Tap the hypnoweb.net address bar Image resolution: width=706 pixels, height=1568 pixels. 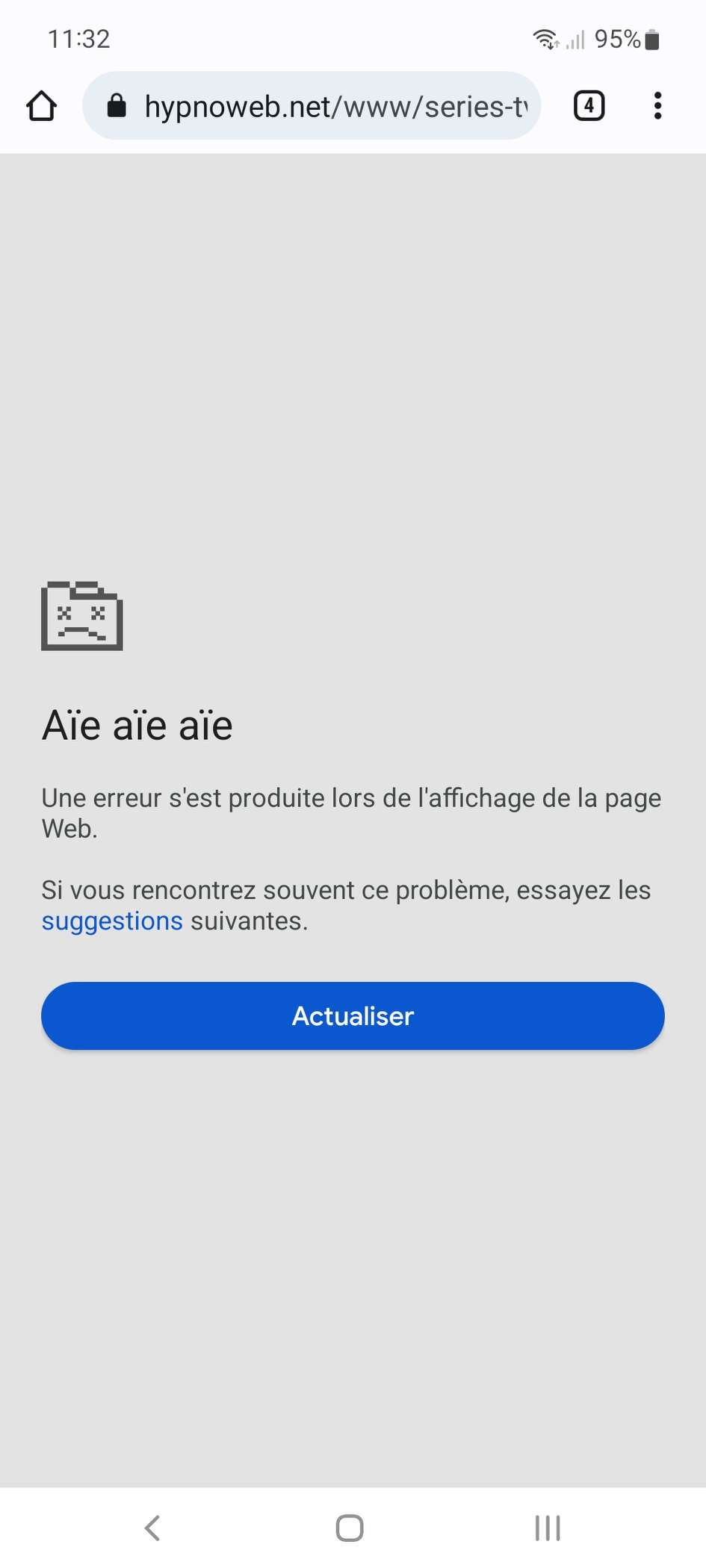[x=312, y=106]
